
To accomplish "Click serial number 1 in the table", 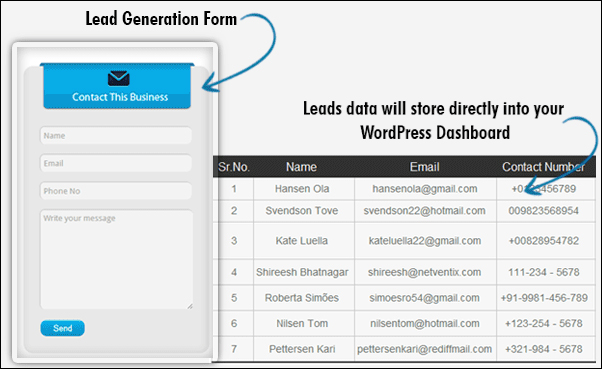I will (x=234, y=189).
